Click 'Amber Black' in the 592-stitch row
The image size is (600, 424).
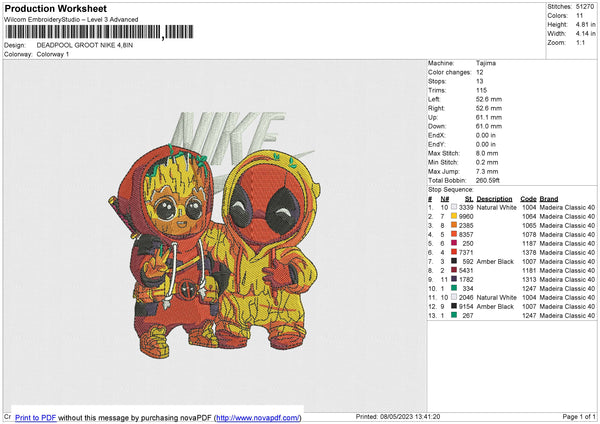[495, 261]
